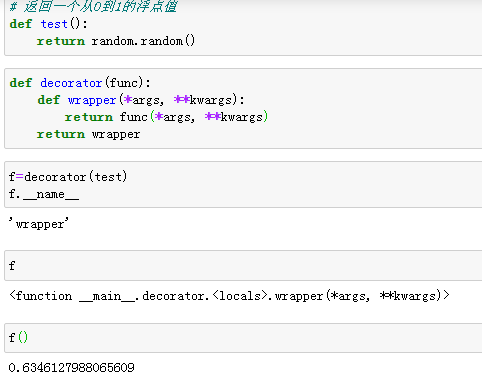This screenshot has height=377, width=482.
Task: Click the green parentheses after f
Action: pos(23,338)
